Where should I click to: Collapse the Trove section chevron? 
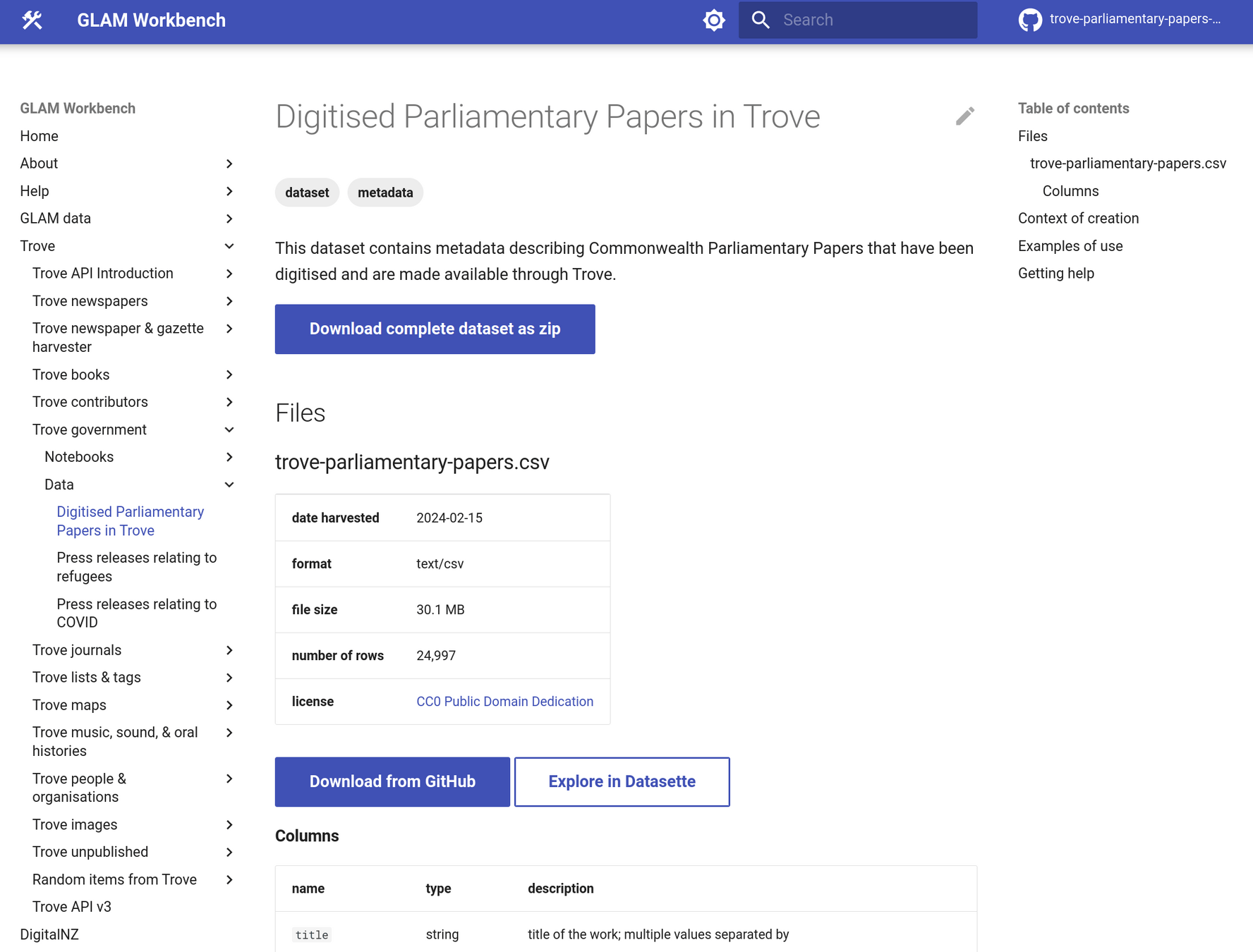pyautogui.click(x=229, y=246)
